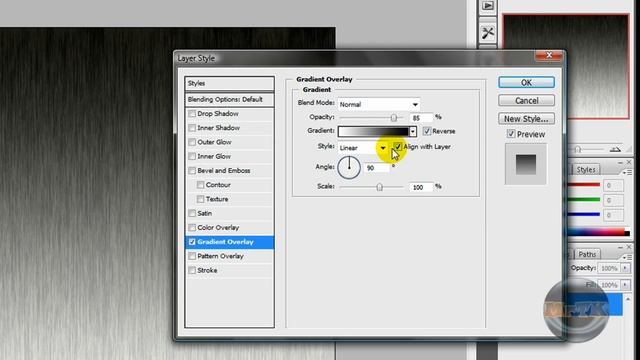The image size is (640, 360).
Task: Adjust the gradient Scale slider handle
Action: pyautogui.click(x=380, y=187)
